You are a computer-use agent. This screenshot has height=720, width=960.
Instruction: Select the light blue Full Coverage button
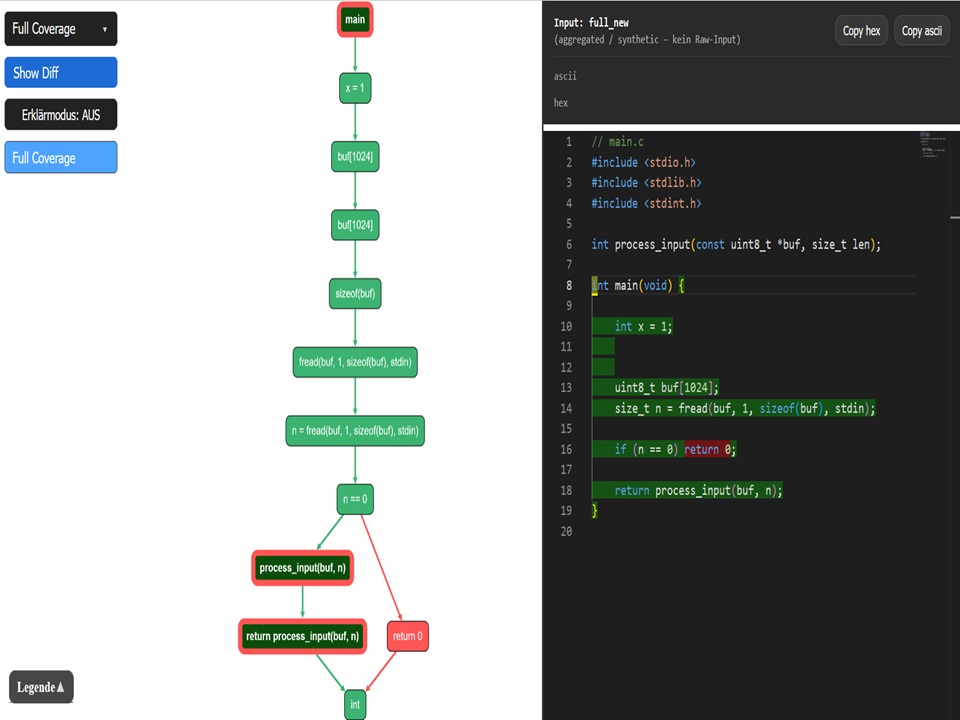tap(61, 157)
